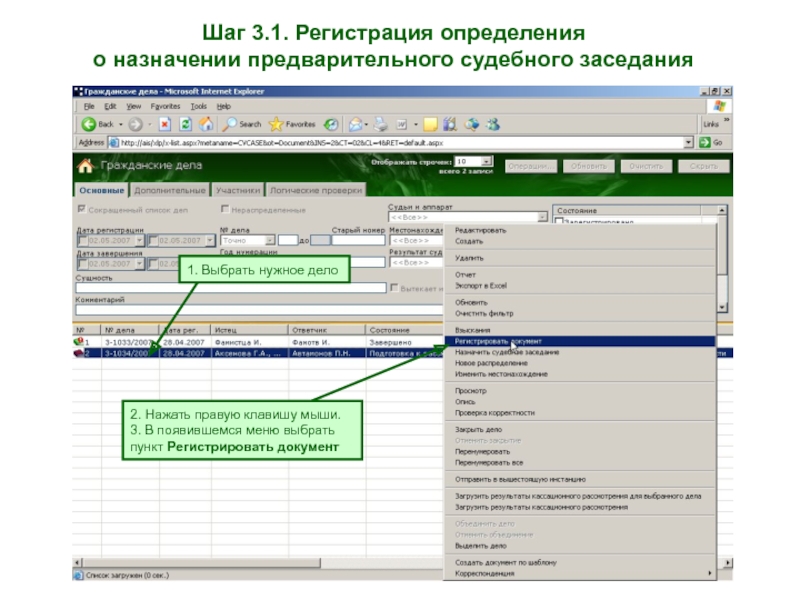The image size is (800, 600).
Task: Toggle the Вытекает checkbox
Action: 394,288
